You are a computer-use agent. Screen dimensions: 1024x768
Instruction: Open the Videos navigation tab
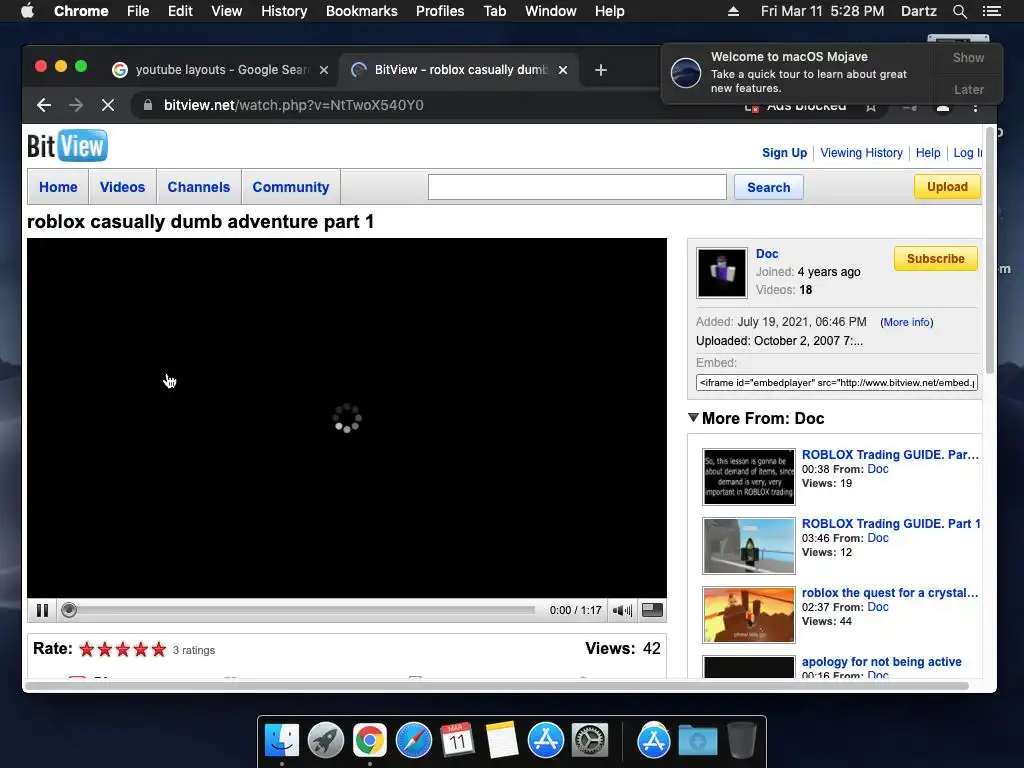(x=122, y=187)
